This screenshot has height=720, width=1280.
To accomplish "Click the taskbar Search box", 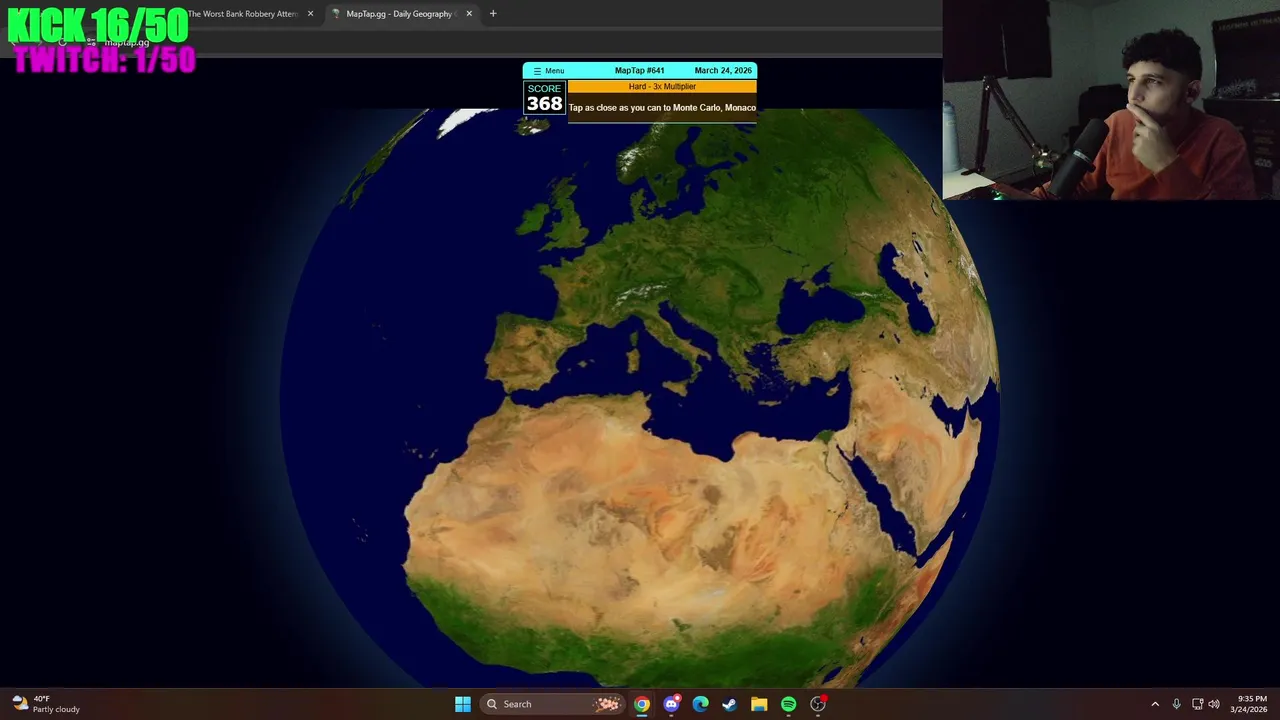I will pyautogui.click(x=552, y=704).
